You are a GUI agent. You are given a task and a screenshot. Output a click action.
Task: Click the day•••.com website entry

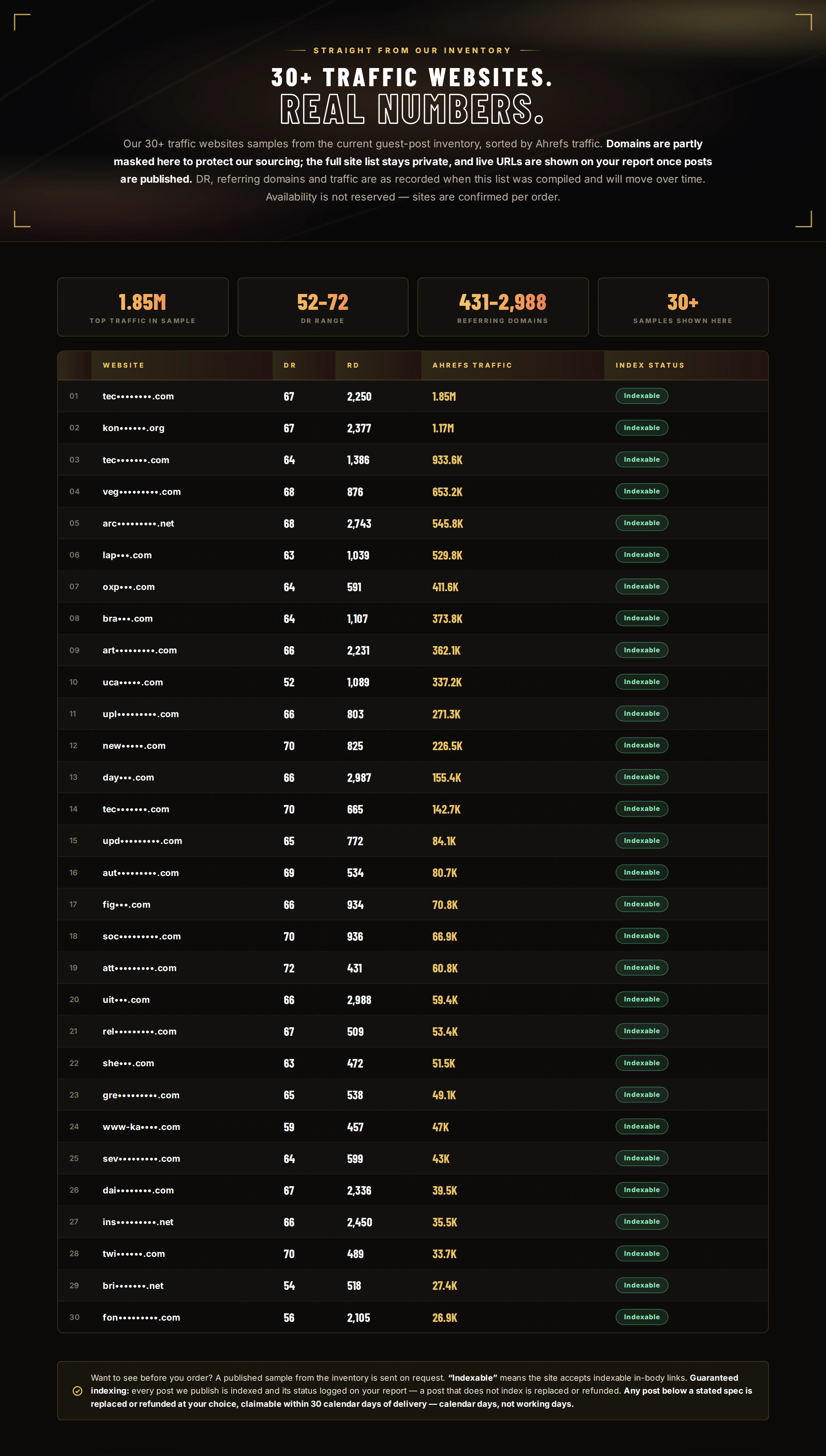click(x=128, y=777)
